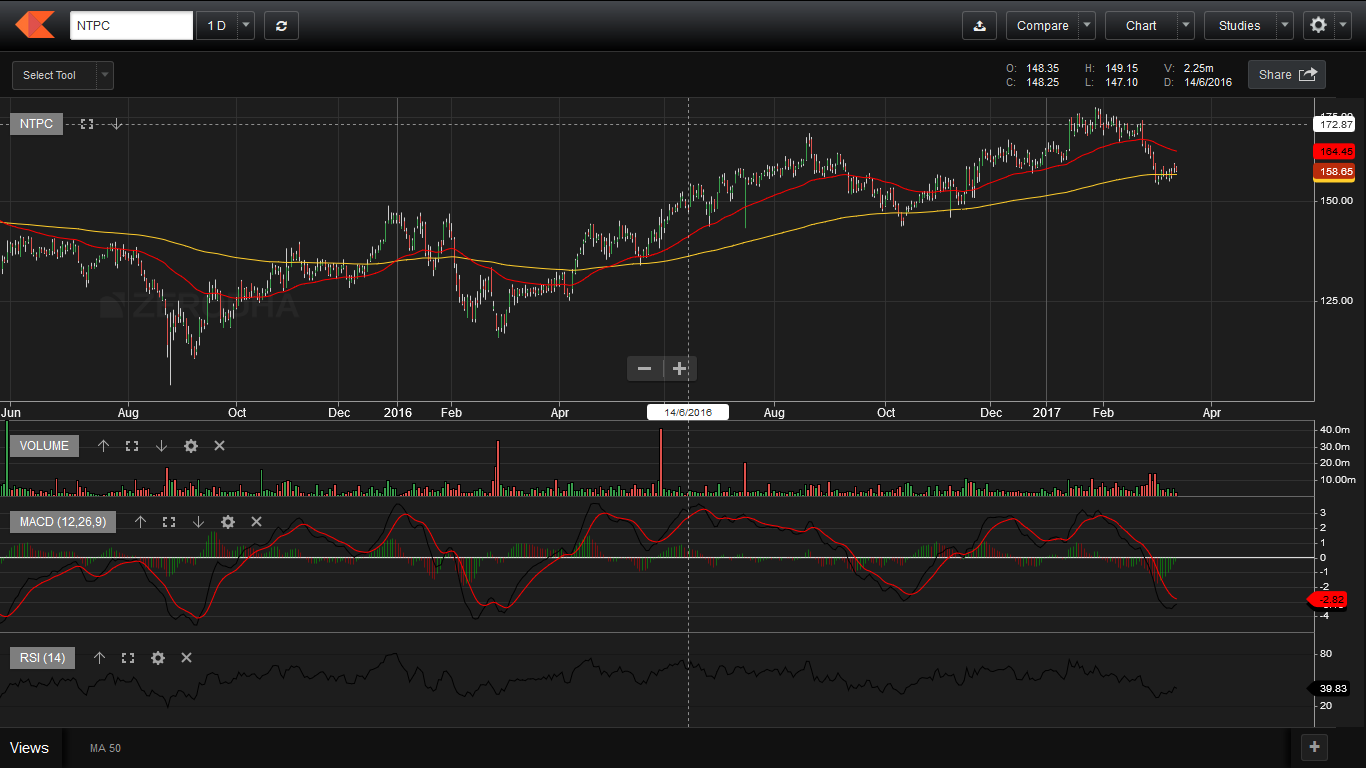Close the MACD panel
The height and width of the screenshot is (768, 1366).
click(256, 522)
